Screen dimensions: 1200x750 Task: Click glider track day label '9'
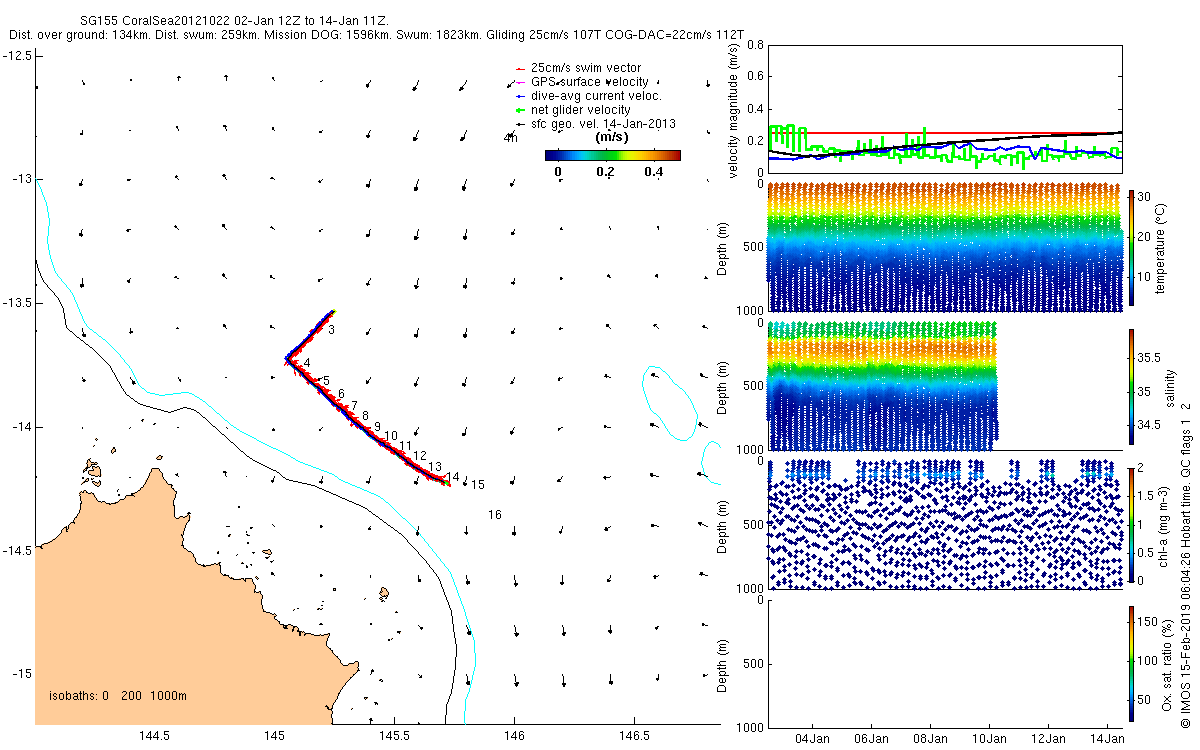[377, 427]
